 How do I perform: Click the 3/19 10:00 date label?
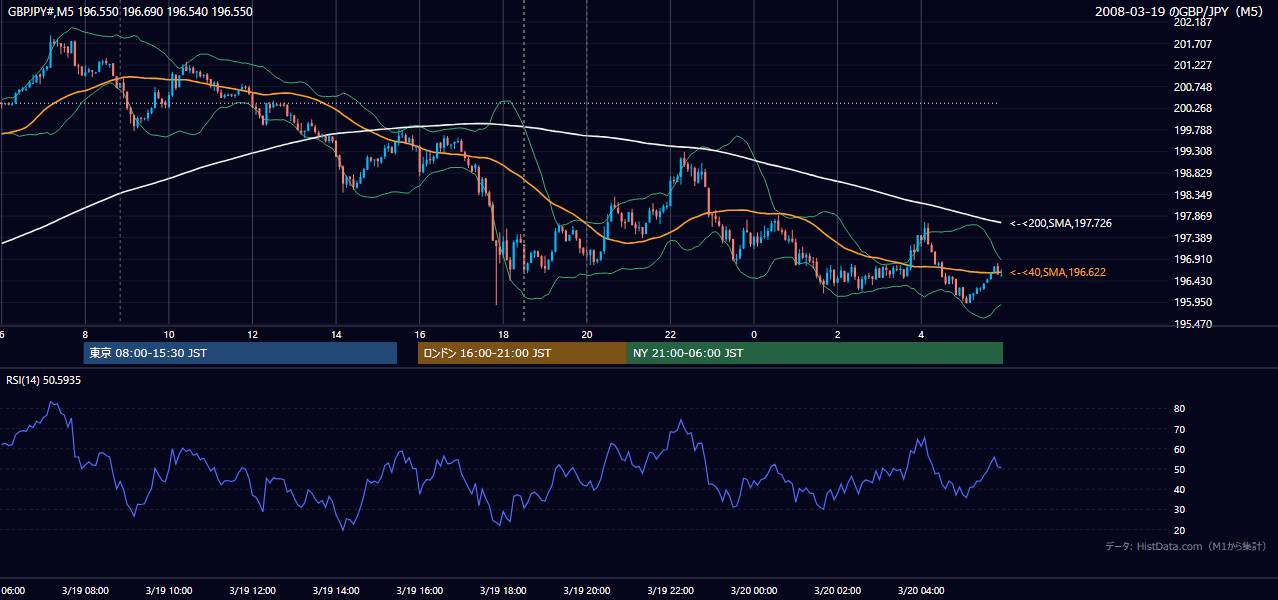(168, 591)
